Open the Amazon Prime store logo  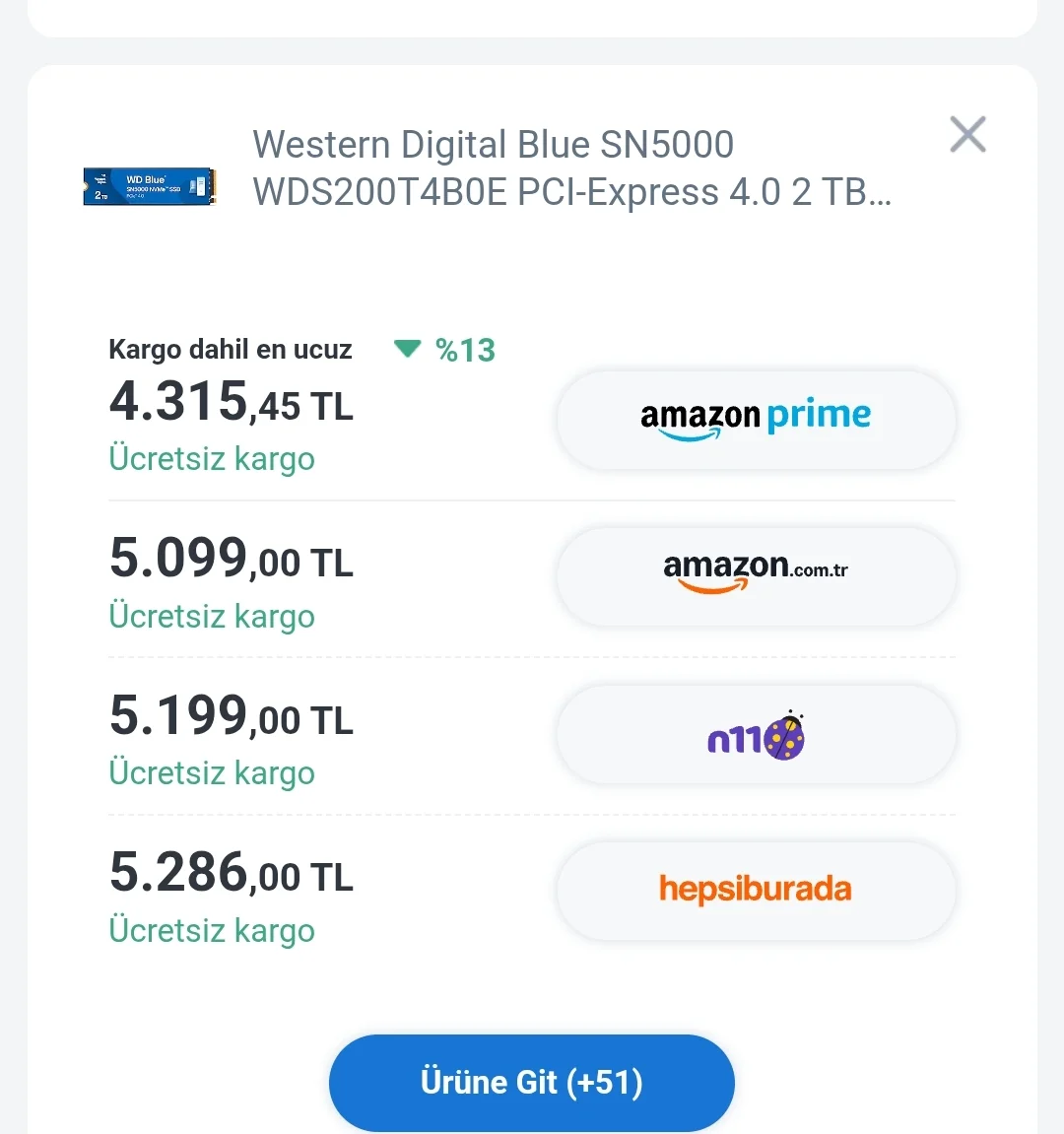point(756,419)
